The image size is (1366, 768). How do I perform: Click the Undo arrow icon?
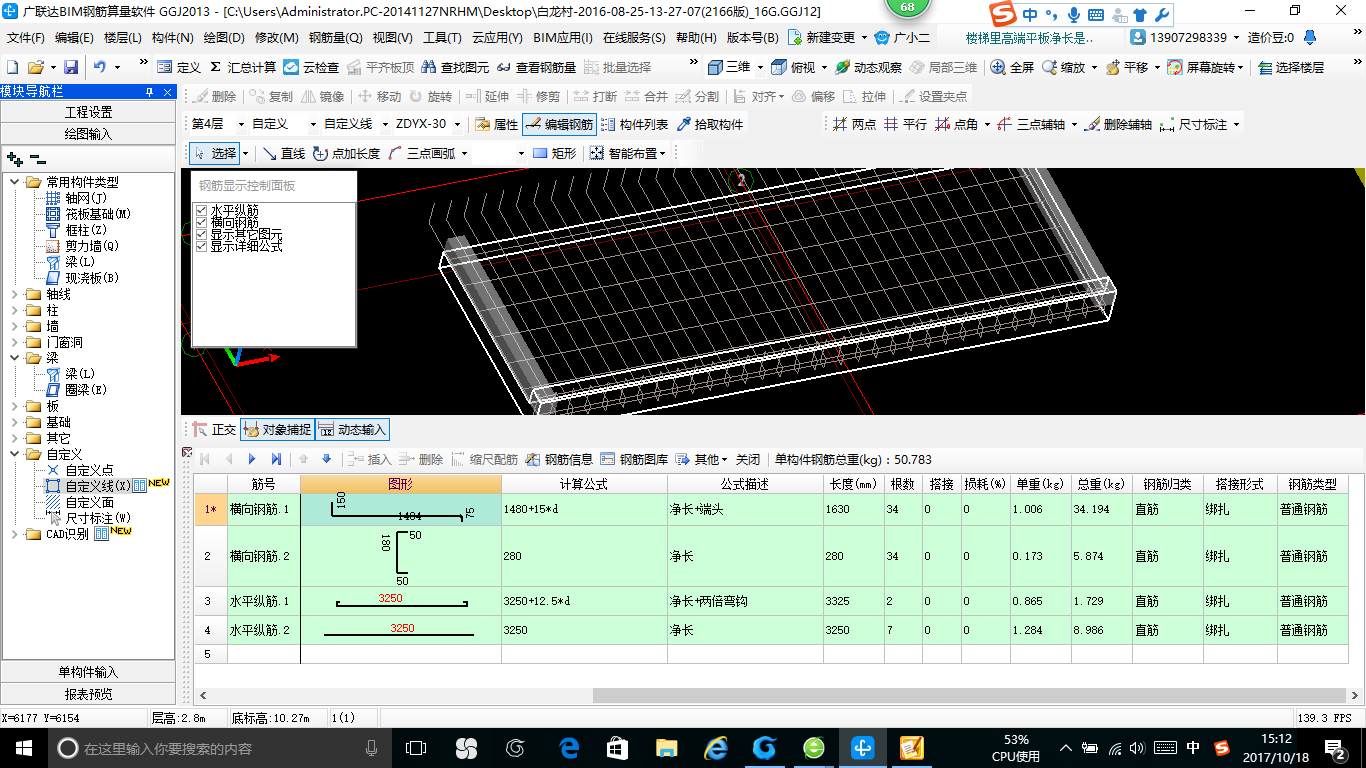100,67
